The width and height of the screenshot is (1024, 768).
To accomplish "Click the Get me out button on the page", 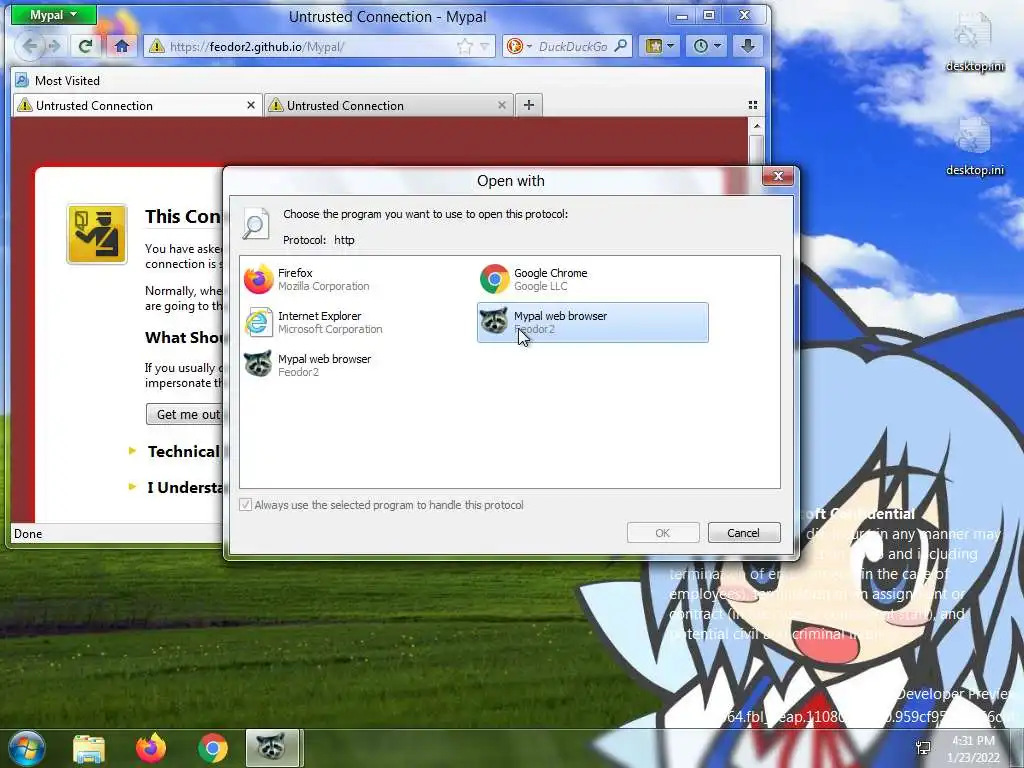I will coord(185,415).
